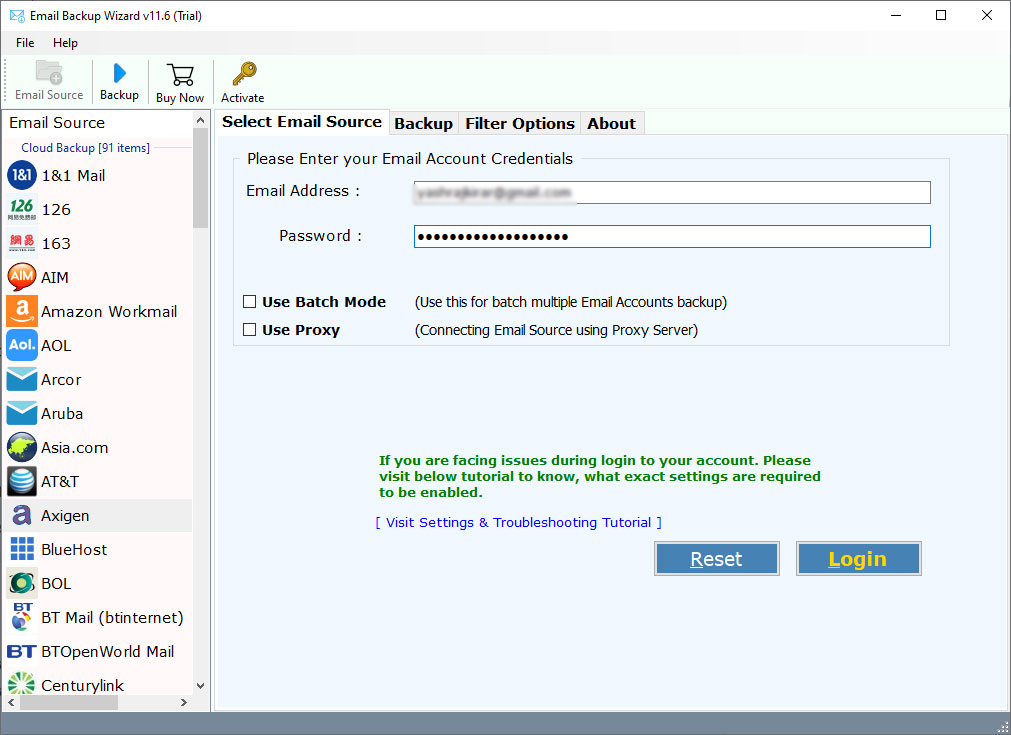The height and width of the screenshot is (735, 1011).
Task: Choose the BT Mail (btinternet) icon
Action: pyautogui.click(x=22, y=617)
